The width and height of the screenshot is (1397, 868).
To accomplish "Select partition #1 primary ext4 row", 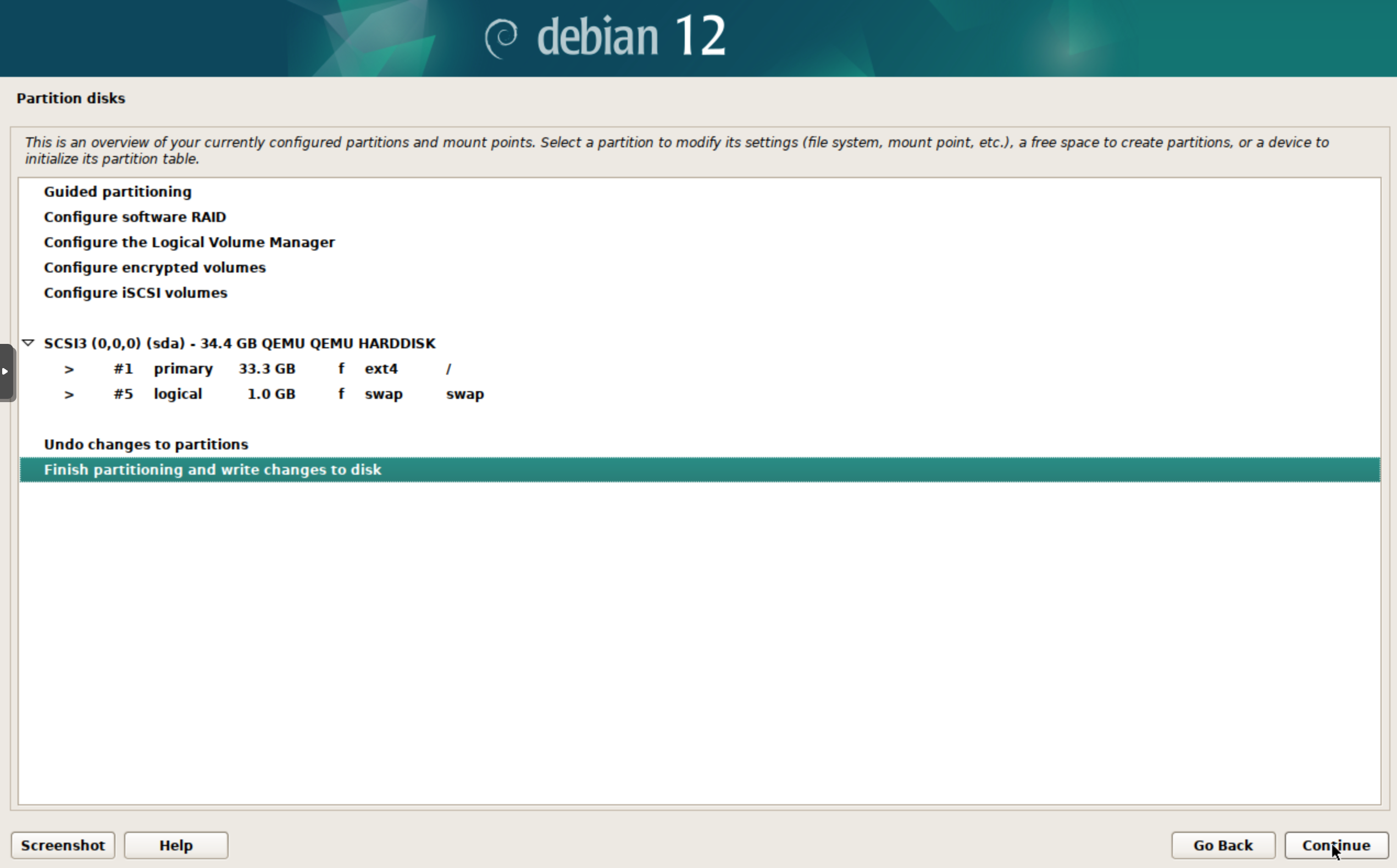I will coord(700,369).
